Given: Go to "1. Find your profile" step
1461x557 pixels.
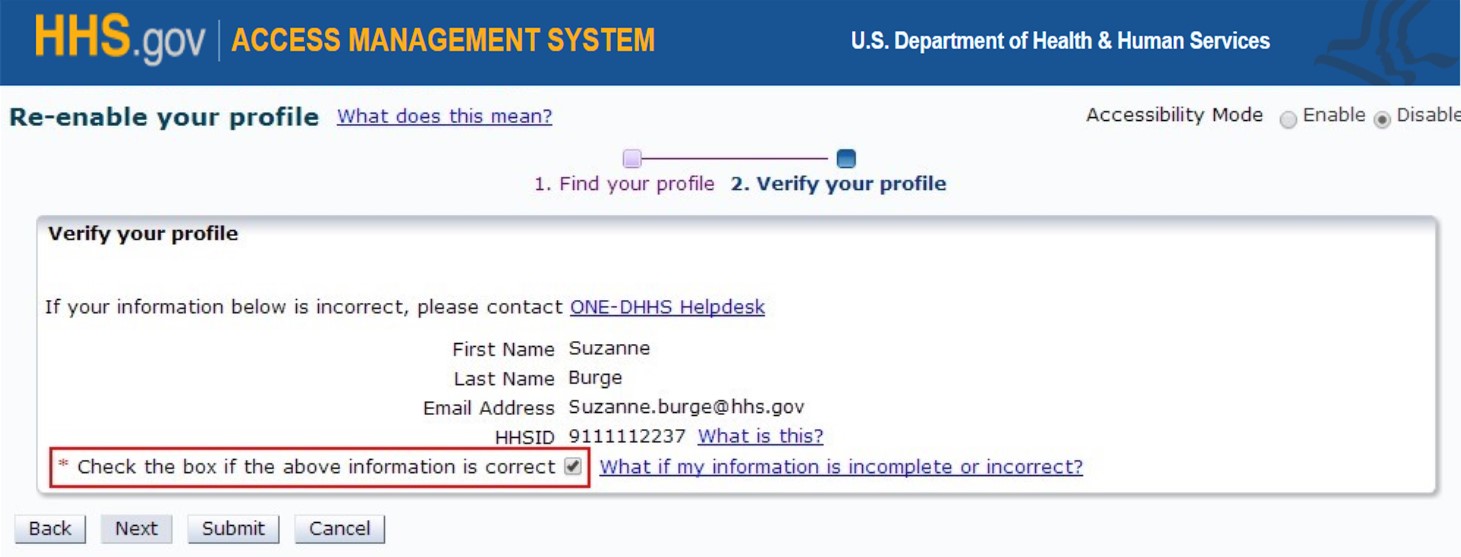Looking at the screenshot, I should 624,184.
